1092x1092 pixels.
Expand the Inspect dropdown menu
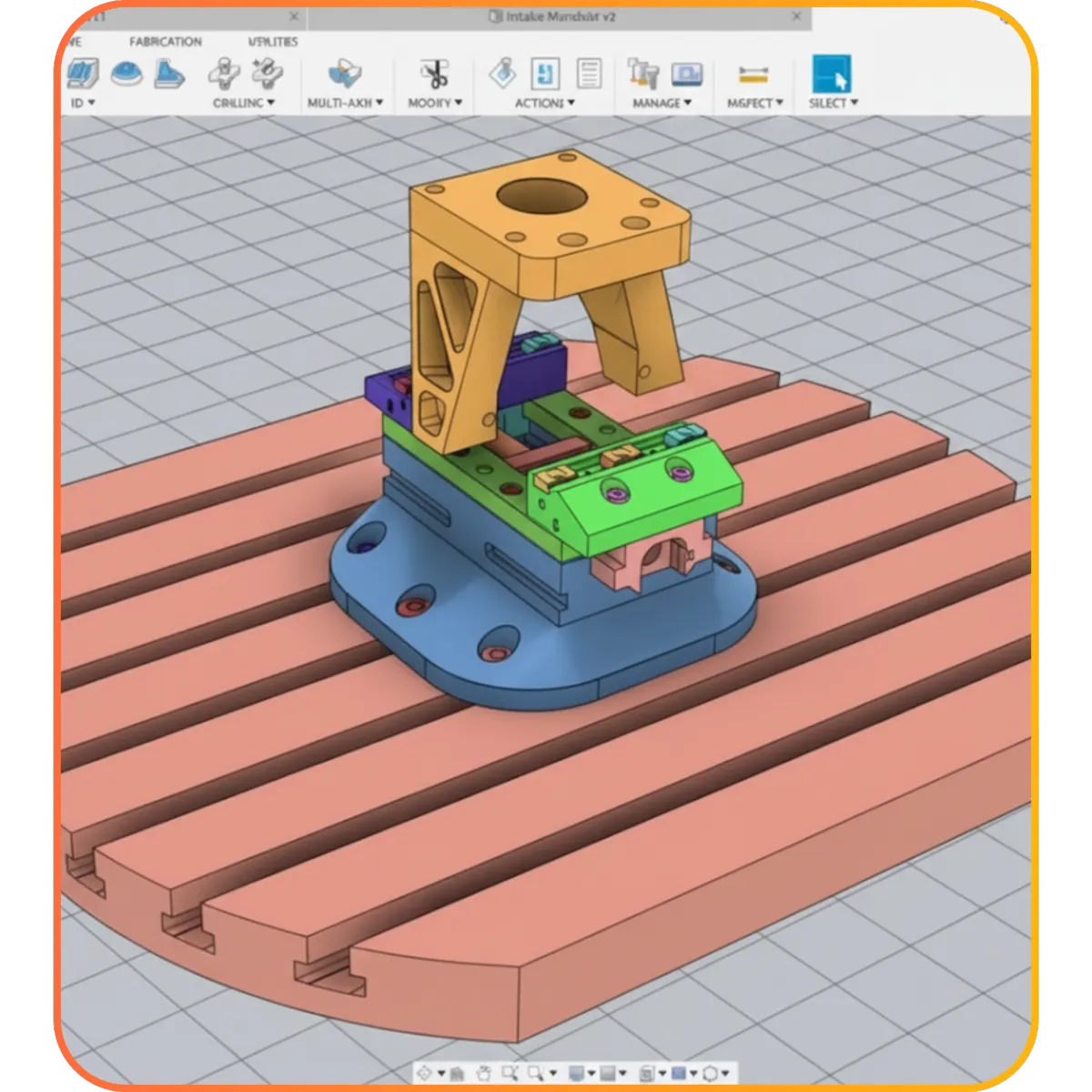(x=754, y=103)
